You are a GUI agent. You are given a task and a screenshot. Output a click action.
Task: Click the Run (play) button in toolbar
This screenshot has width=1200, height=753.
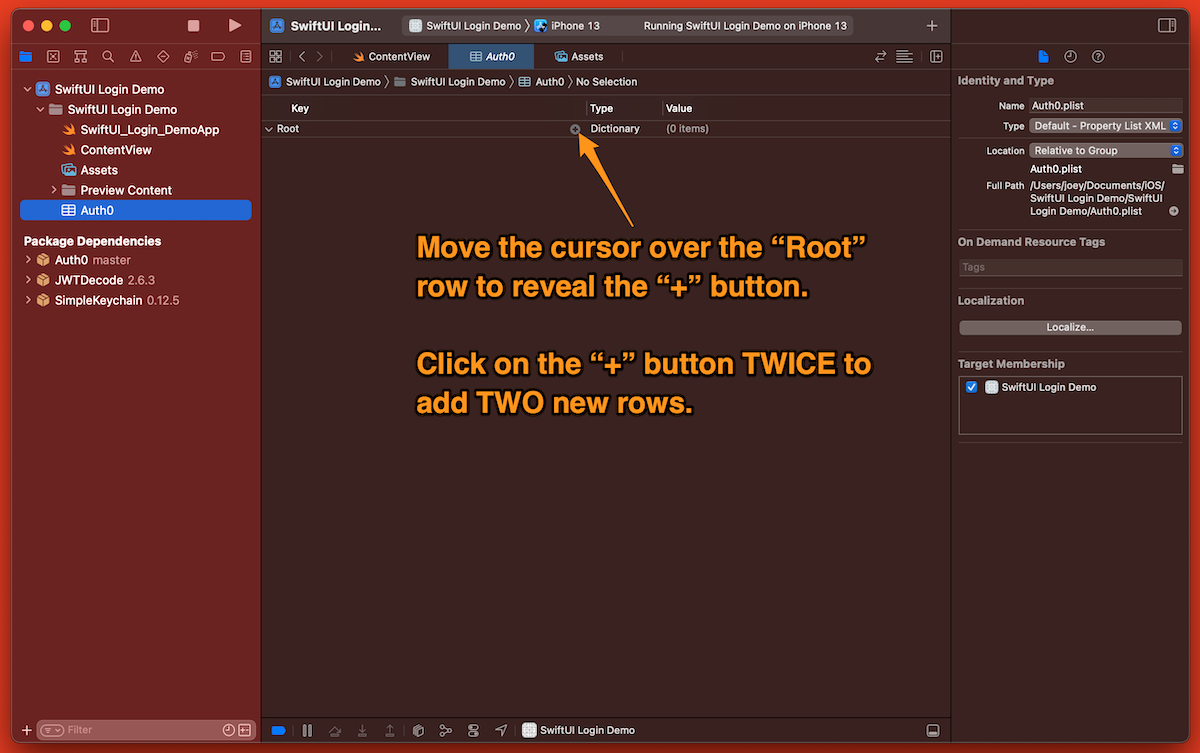234,25
